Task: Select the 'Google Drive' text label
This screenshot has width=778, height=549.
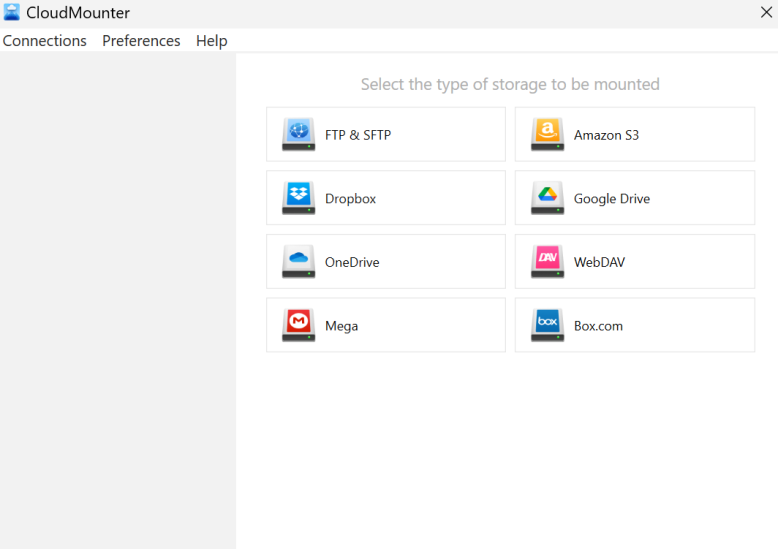Action: [x=611, y=199]
